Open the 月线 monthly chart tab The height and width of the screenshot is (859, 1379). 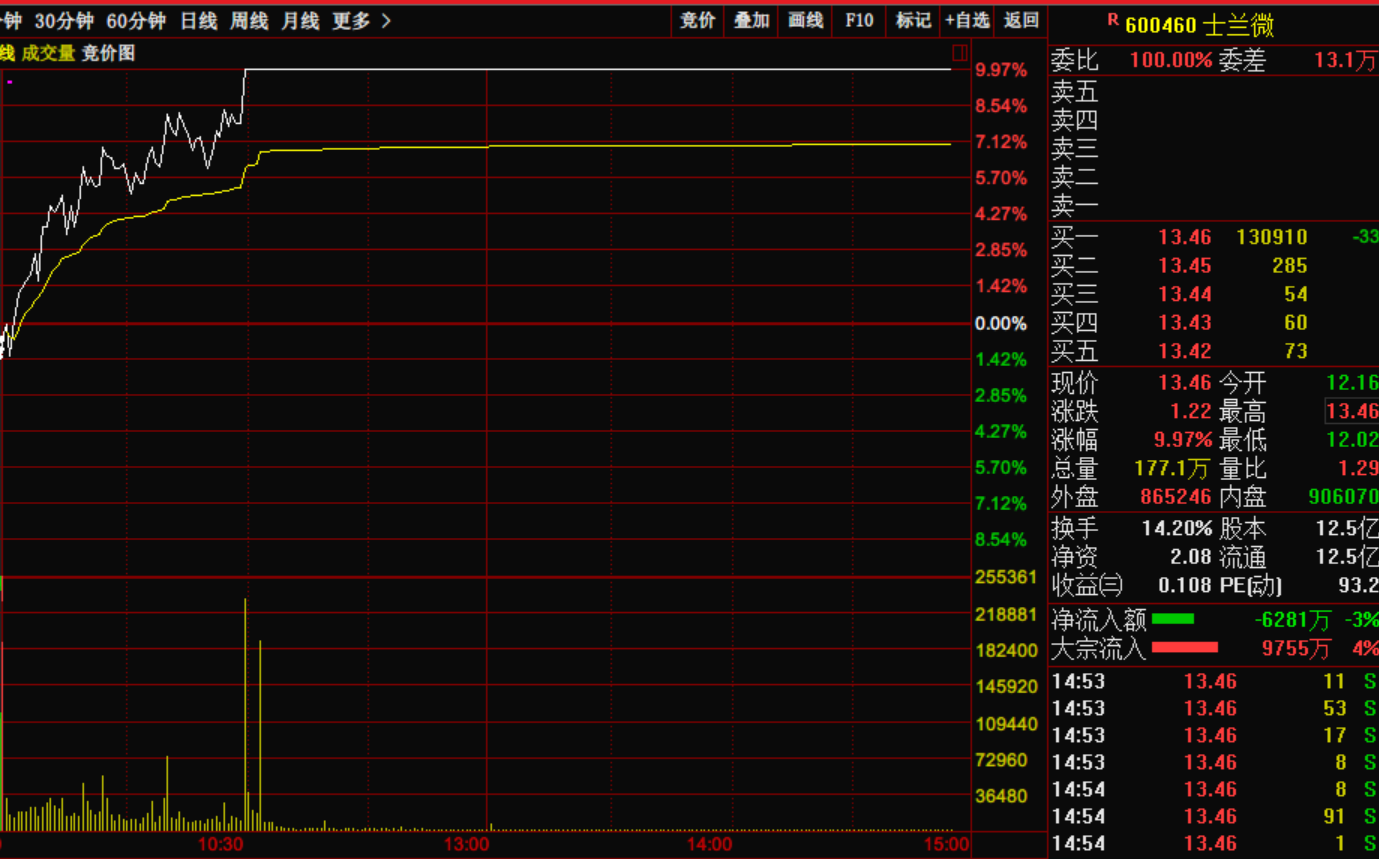pyautogui.click(x=300, y=20)
